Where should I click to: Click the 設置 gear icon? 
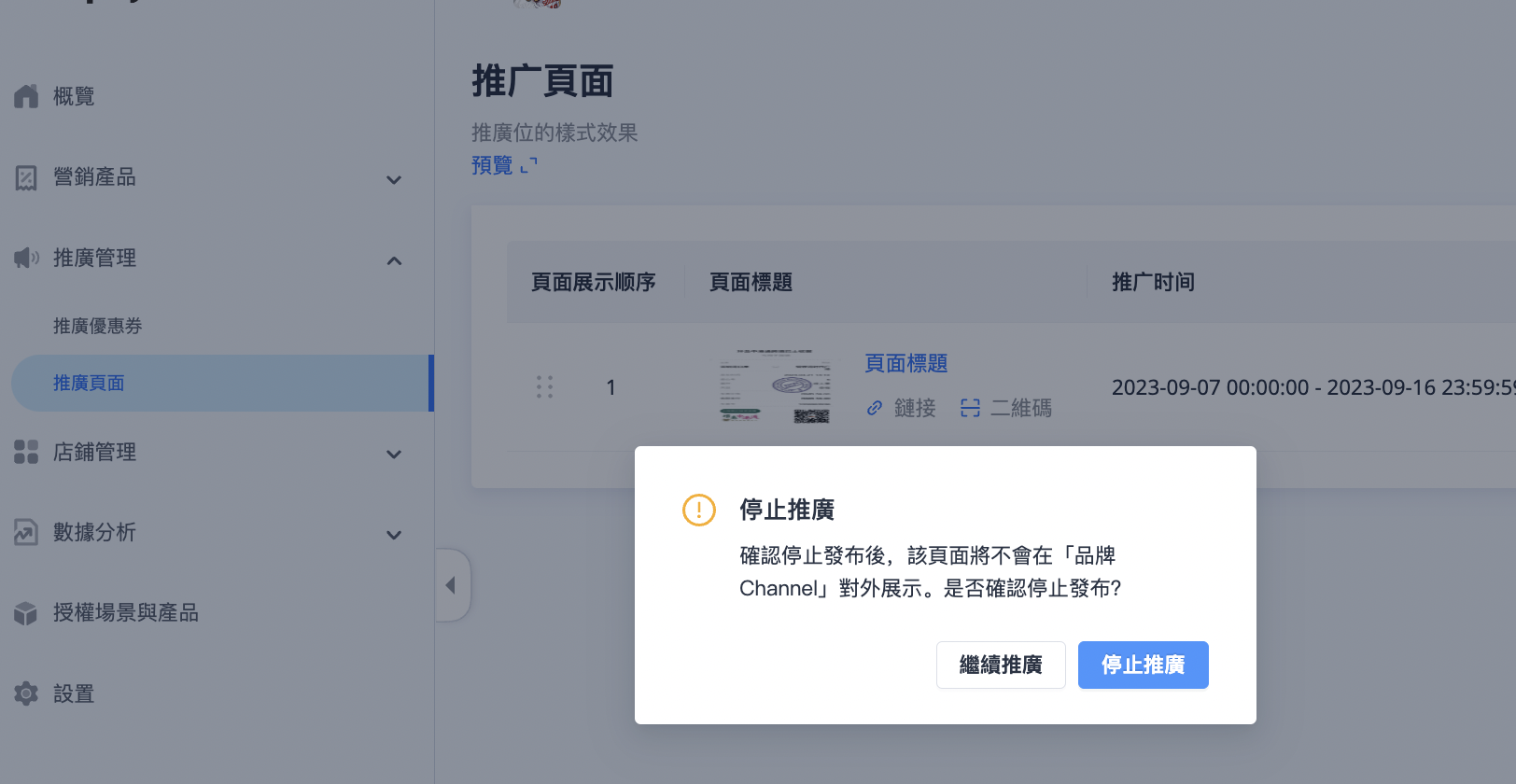26,693
